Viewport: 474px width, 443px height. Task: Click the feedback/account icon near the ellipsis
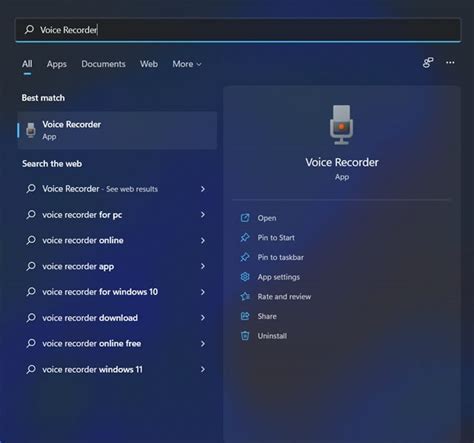[x=428, y=62]
